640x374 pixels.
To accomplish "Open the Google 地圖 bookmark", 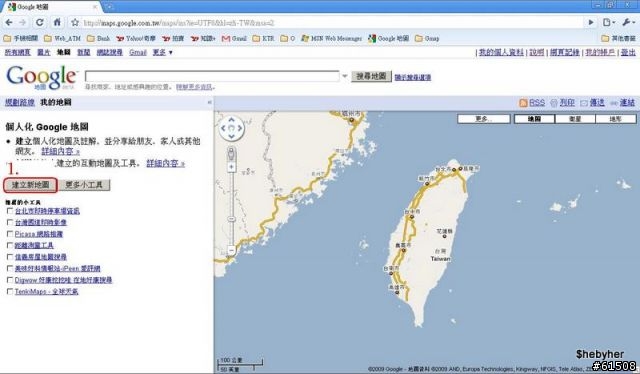I will (x=388, y=38).
